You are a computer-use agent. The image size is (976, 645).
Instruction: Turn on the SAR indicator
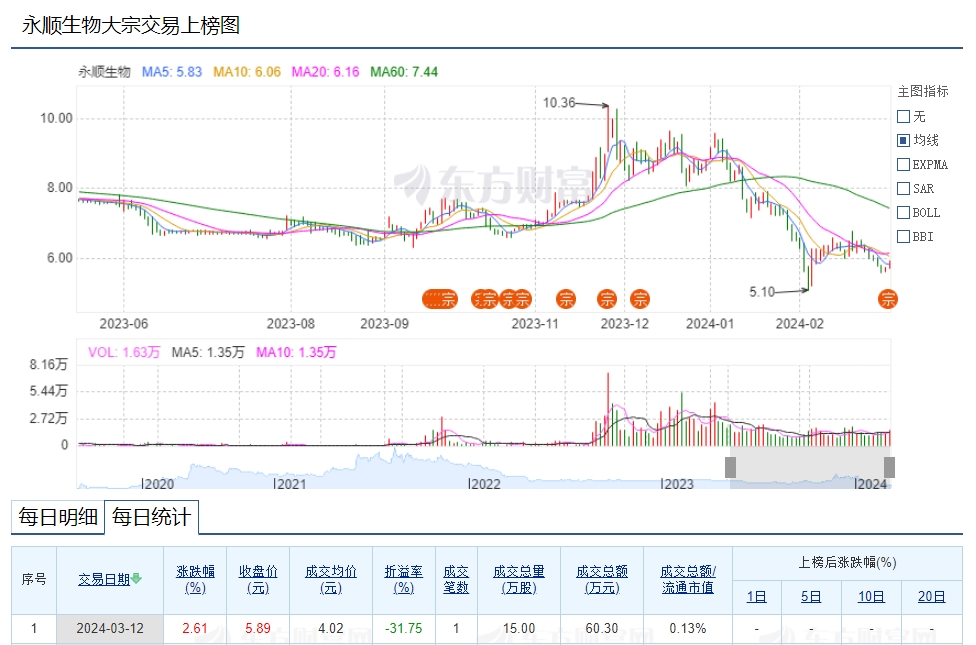904,188
